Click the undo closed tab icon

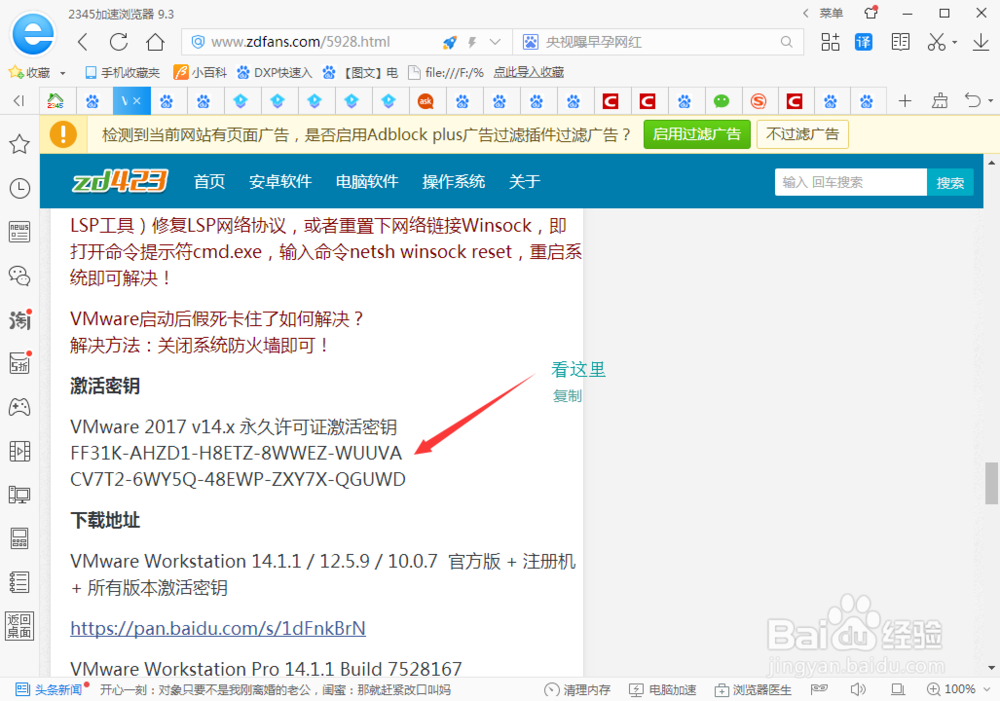tap(973, 101)
